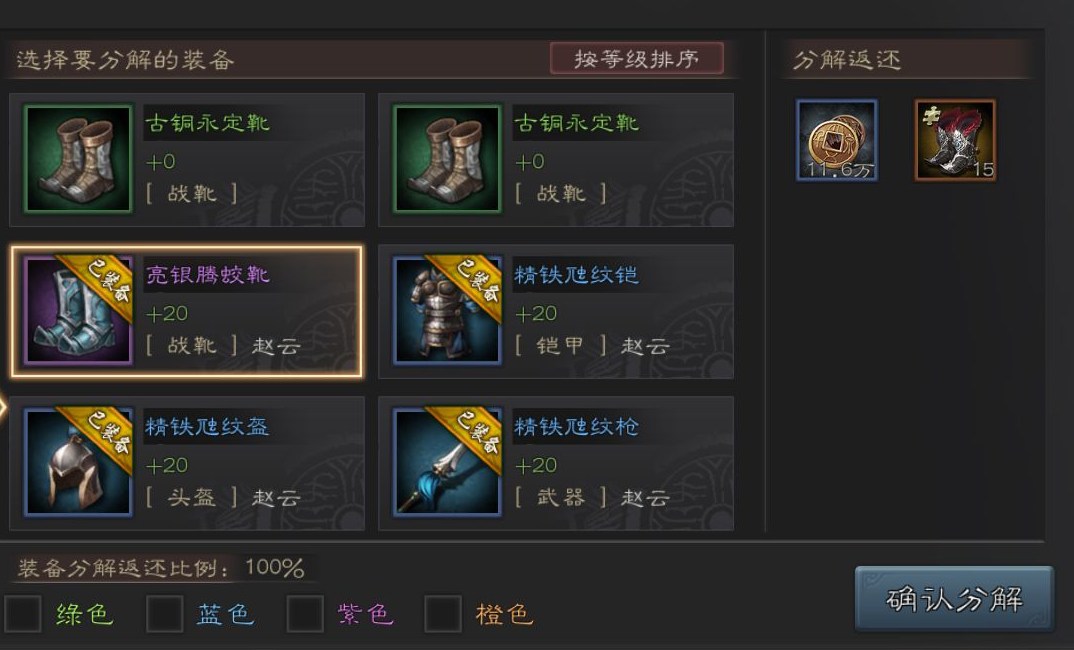Screen dimensions: 1074x650
Task: Enable the 绿色 green quality checkbox
Action: pos(23,613)
